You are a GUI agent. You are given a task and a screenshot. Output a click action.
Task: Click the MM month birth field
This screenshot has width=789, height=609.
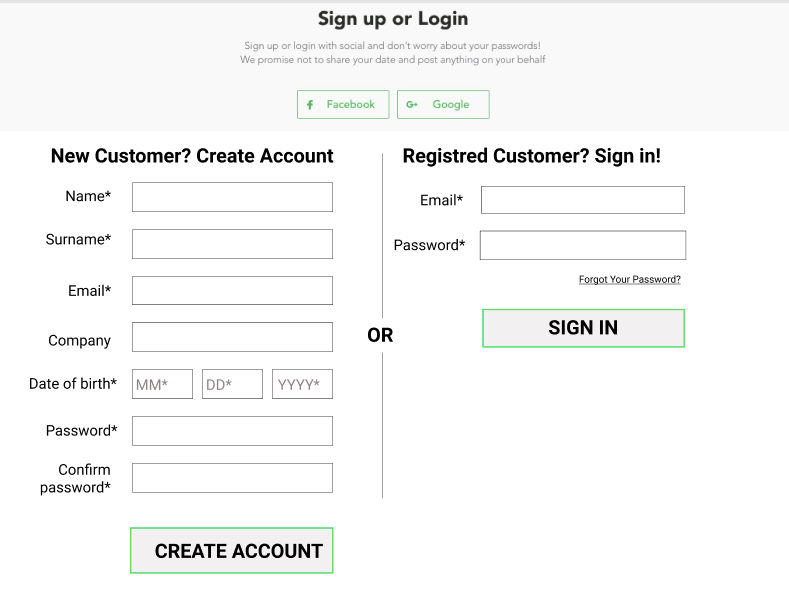163,384
